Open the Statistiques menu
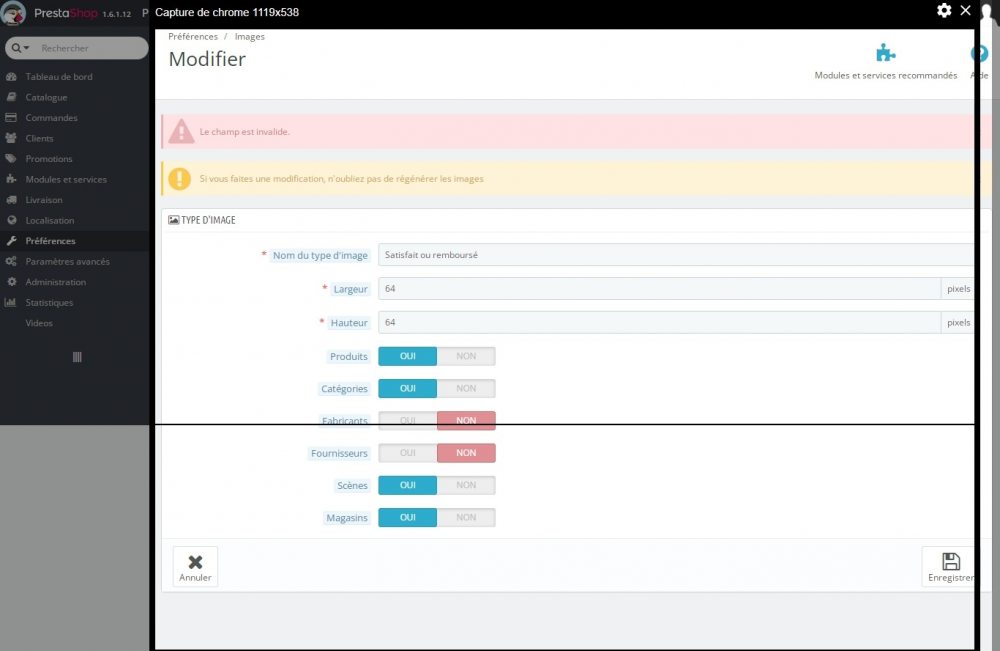 tap(49, 302)
